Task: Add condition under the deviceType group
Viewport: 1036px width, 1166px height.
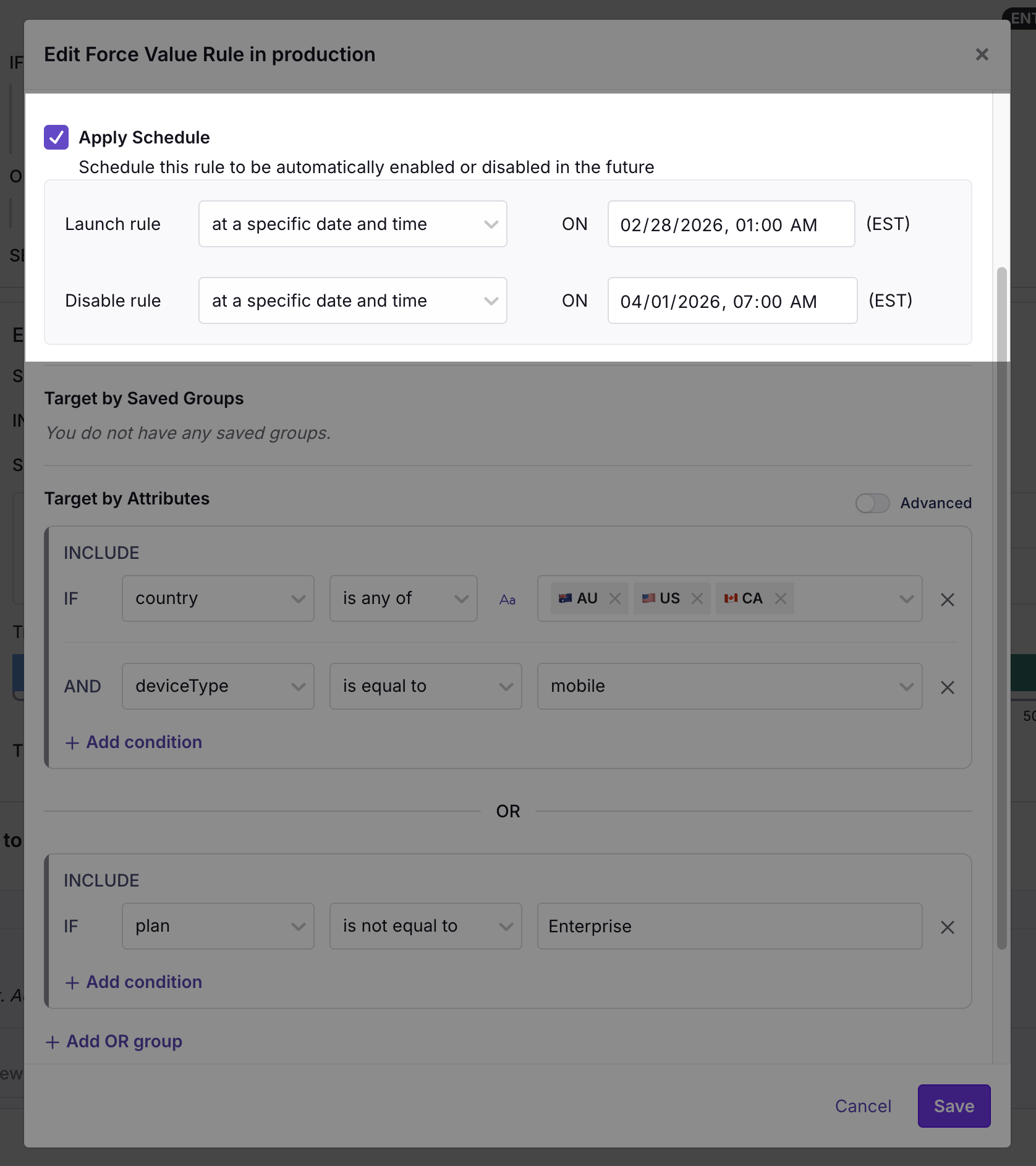Action: [x=134, y=742]
